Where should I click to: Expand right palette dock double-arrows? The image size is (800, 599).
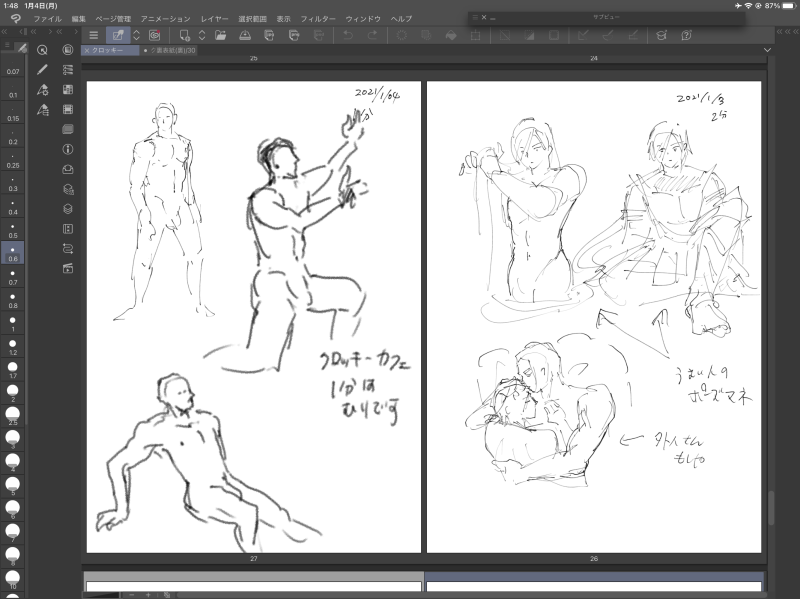[x=787, y=32]
